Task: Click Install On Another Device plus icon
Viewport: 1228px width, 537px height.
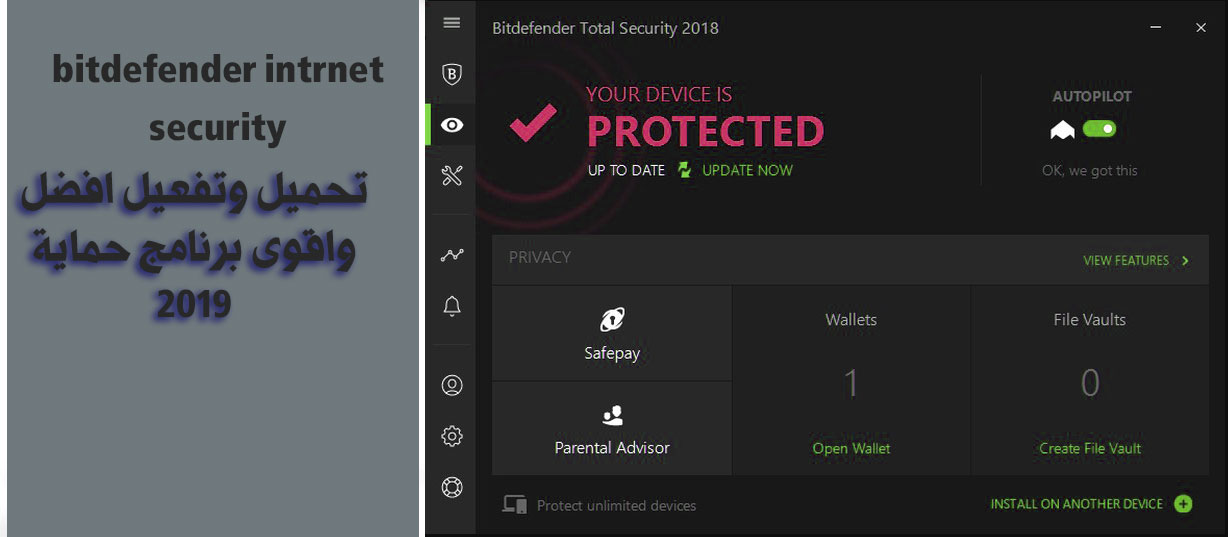Action: coord(1183,504)
